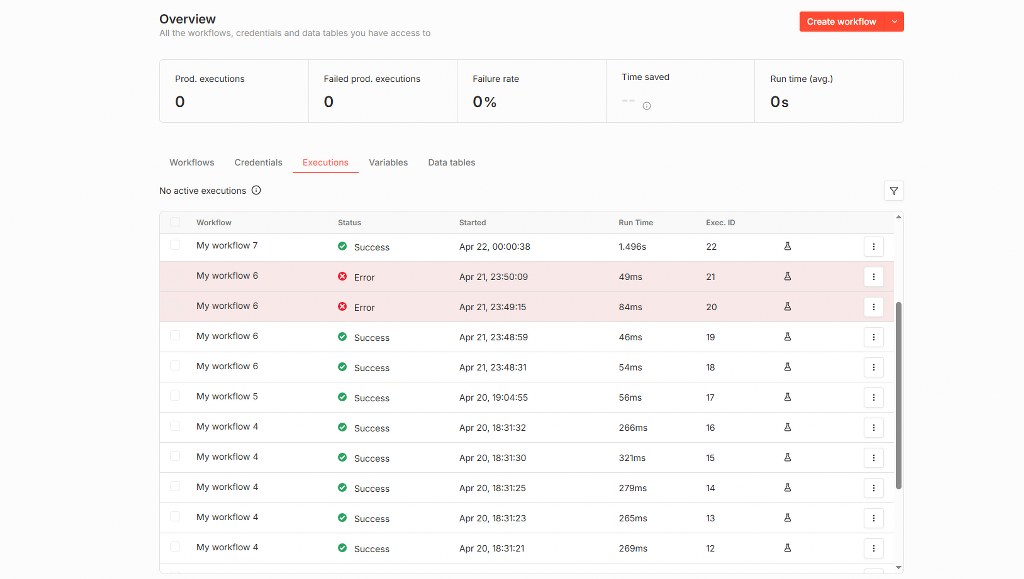Click the Prod. executions stat card
Viewport: 1024px width, 579px height.
[234, 91]
